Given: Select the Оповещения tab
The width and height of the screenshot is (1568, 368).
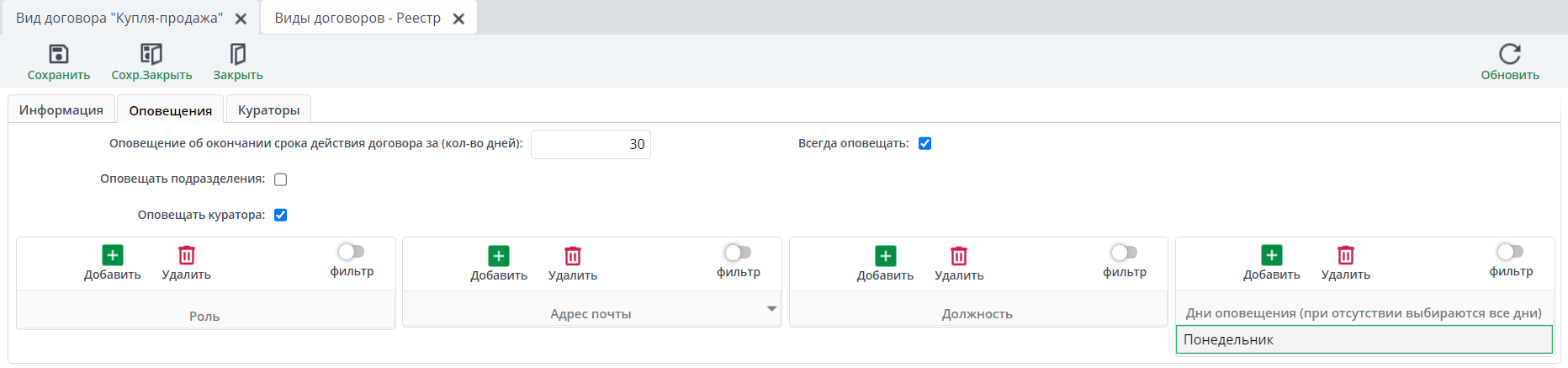Looking at the screenshot, I should [x=171, y=110].
